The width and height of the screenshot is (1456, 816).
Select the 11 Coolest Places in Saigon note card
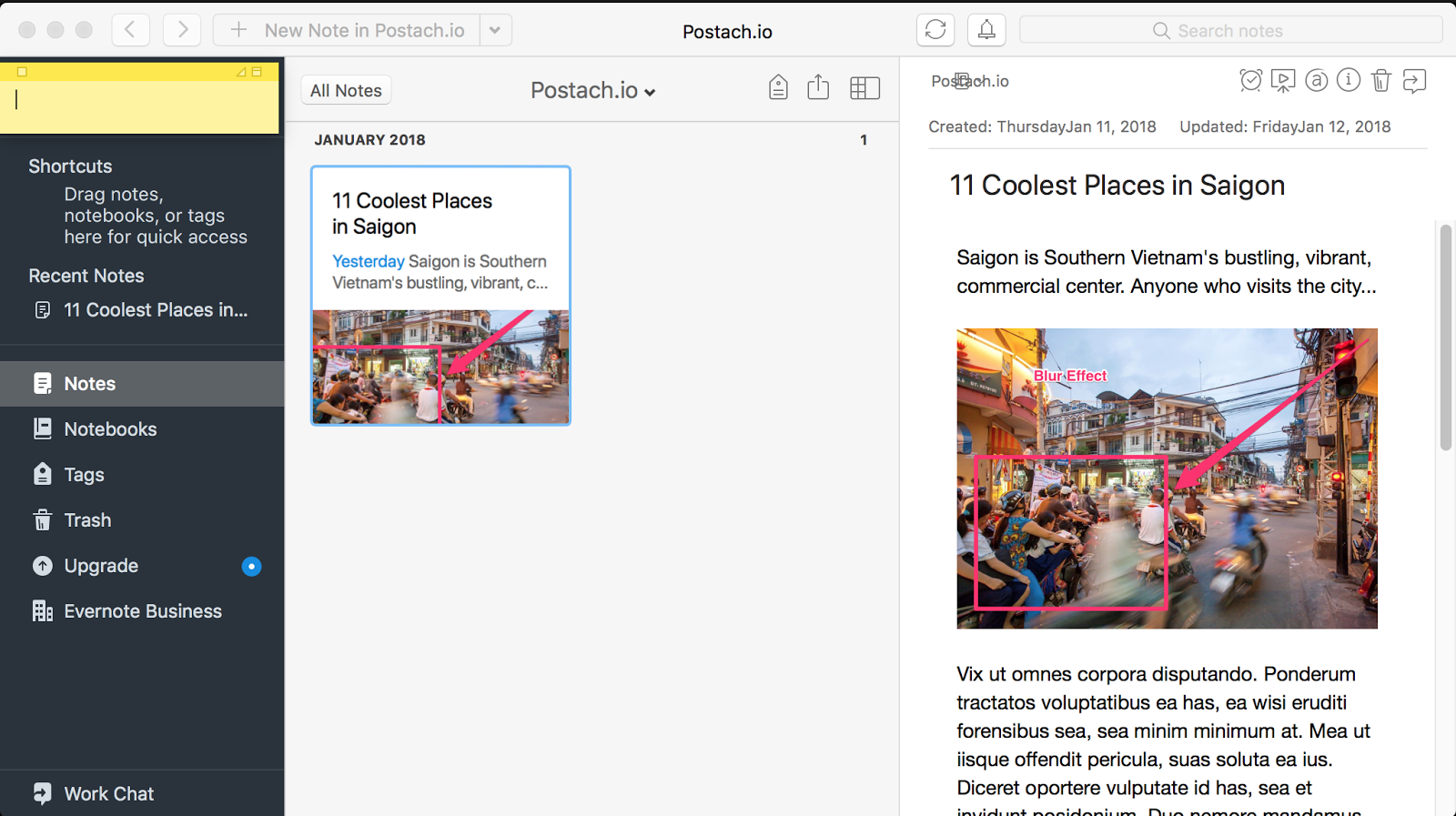tap(440, 296)
